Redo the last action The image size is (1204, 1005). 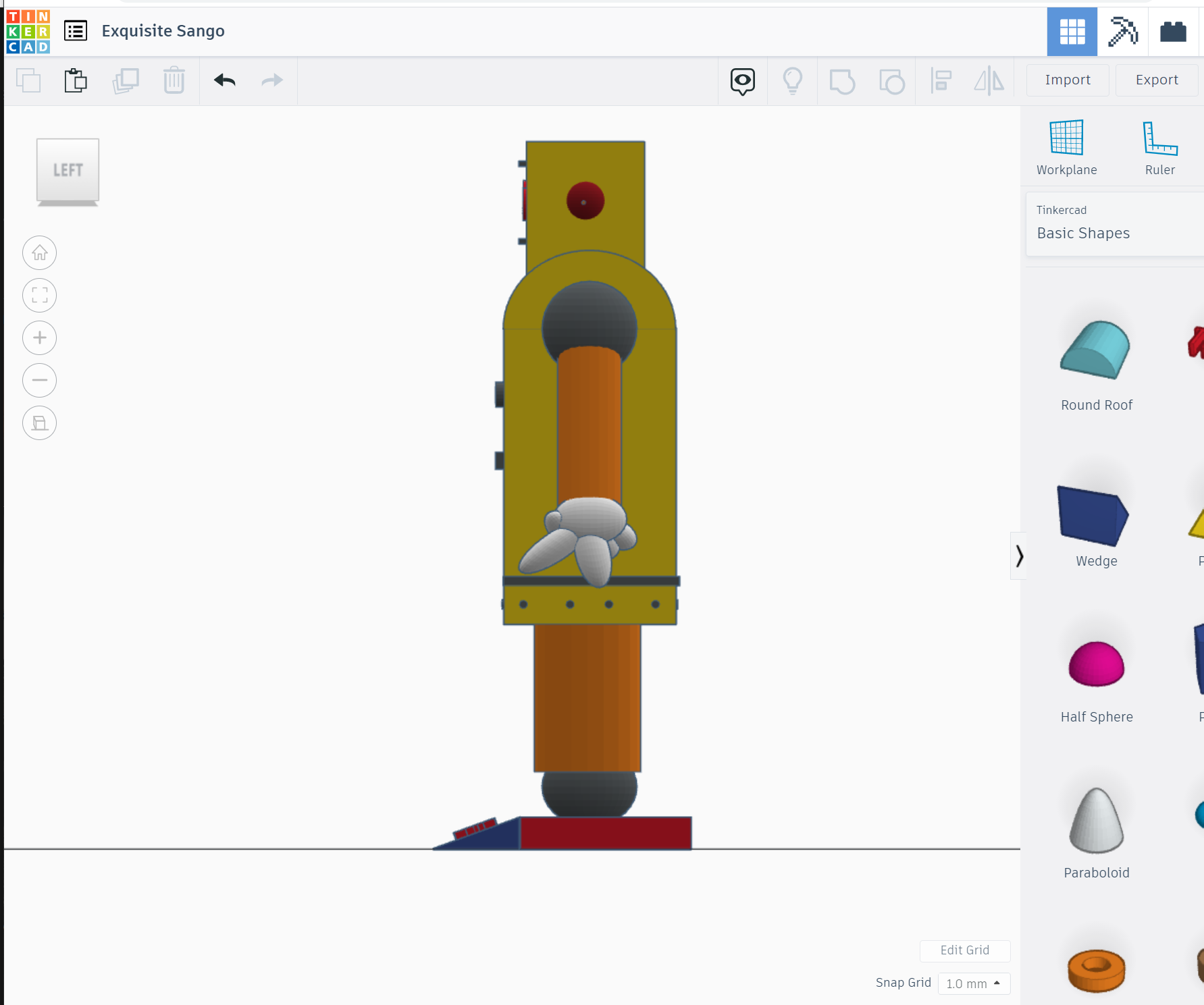click(271, 81)
